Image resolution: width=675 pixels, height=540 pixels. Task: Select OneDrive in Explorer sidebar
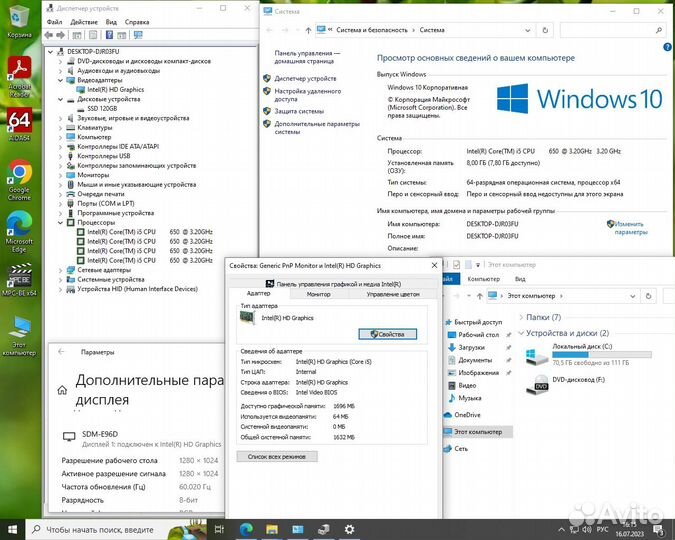coord(467,415)
